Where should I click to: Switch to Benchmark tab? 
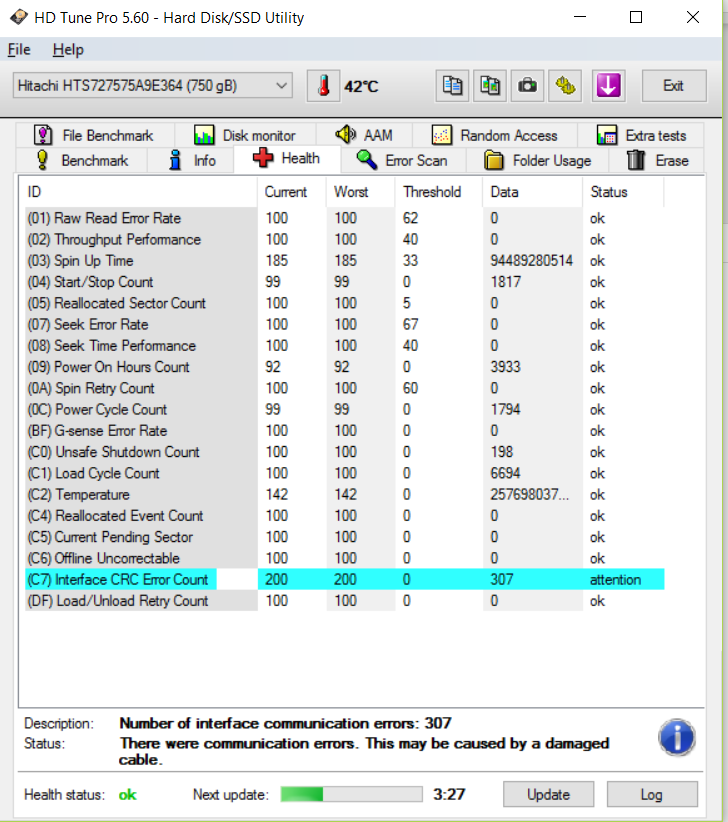click(82, 160)
